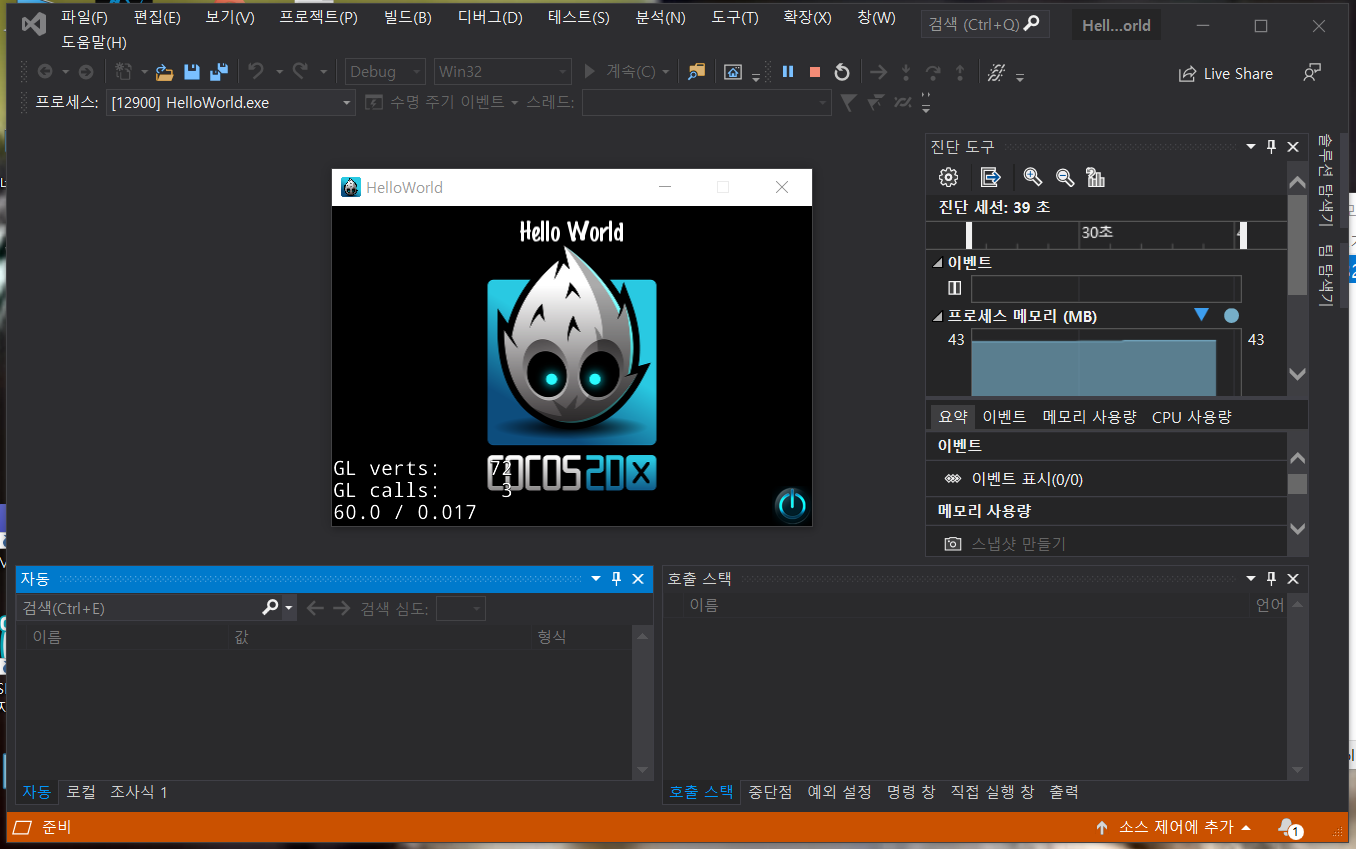
Task: Toggle the blue triangle memory marker
Action: pos(1202,315)
